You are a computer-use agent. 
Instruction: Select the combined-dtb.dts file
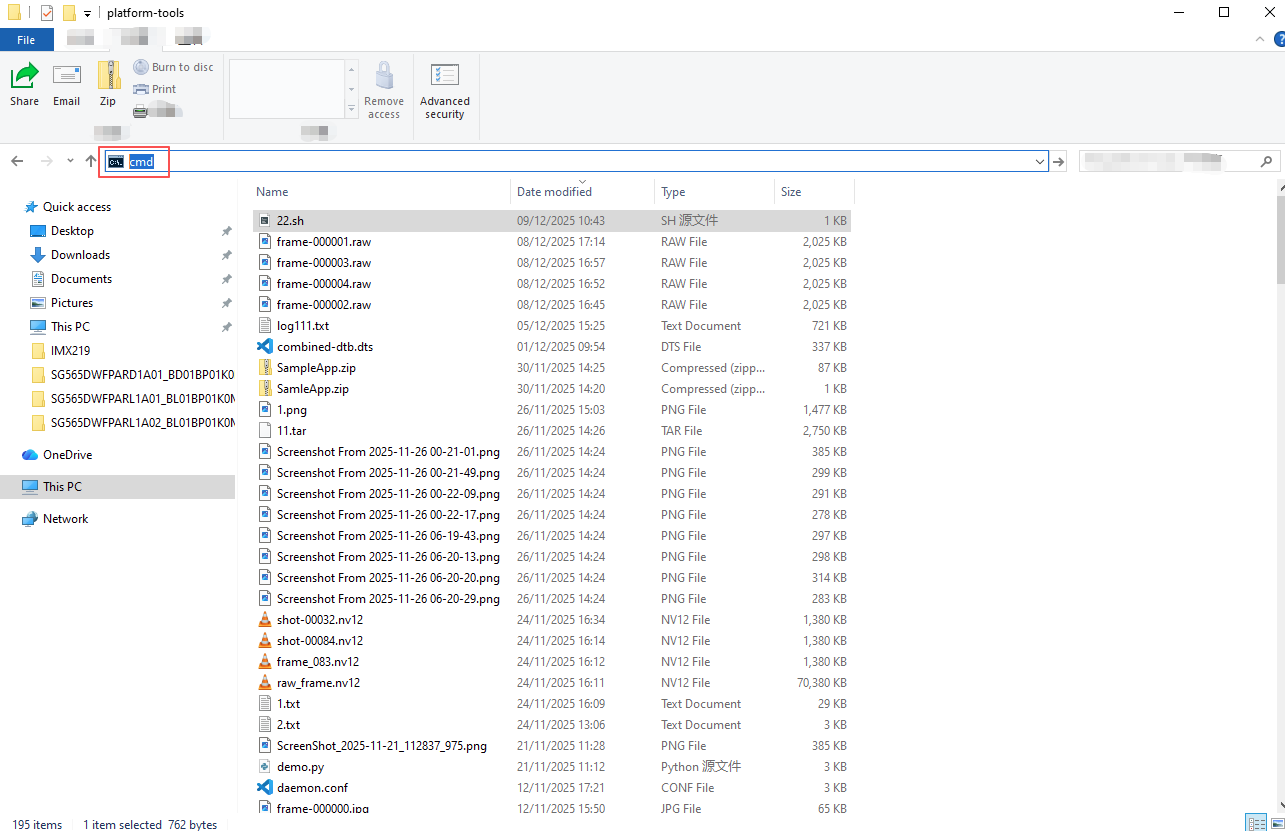point(324,347)
